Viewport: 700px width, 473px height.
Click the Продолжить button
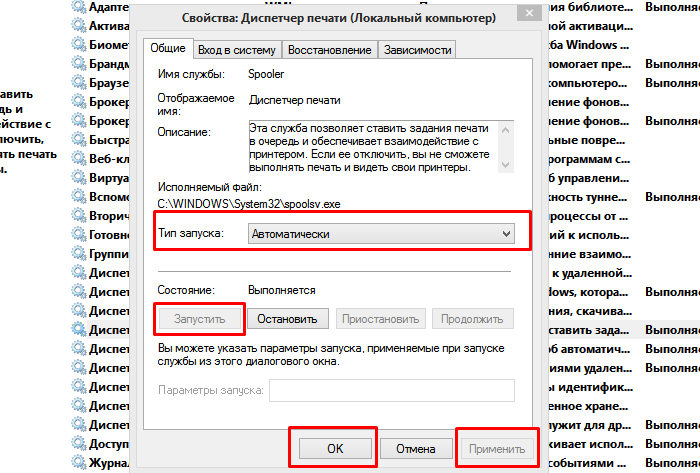point(472,319)
